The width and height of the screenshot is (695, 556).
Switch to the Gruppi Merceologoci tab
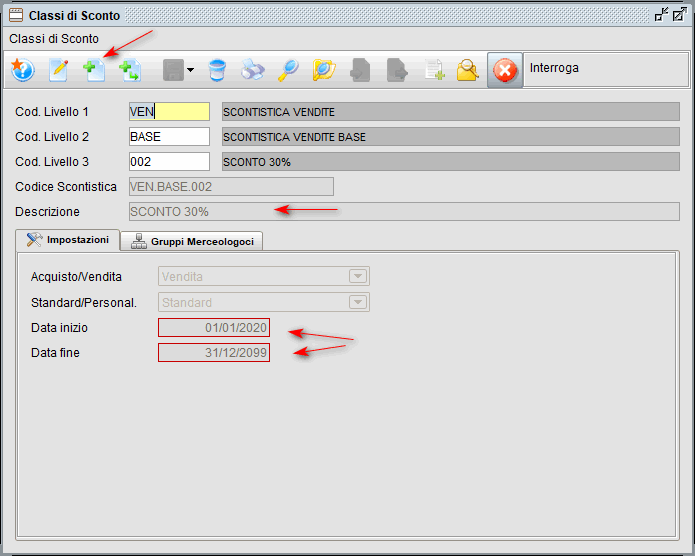tap(191, 241)
